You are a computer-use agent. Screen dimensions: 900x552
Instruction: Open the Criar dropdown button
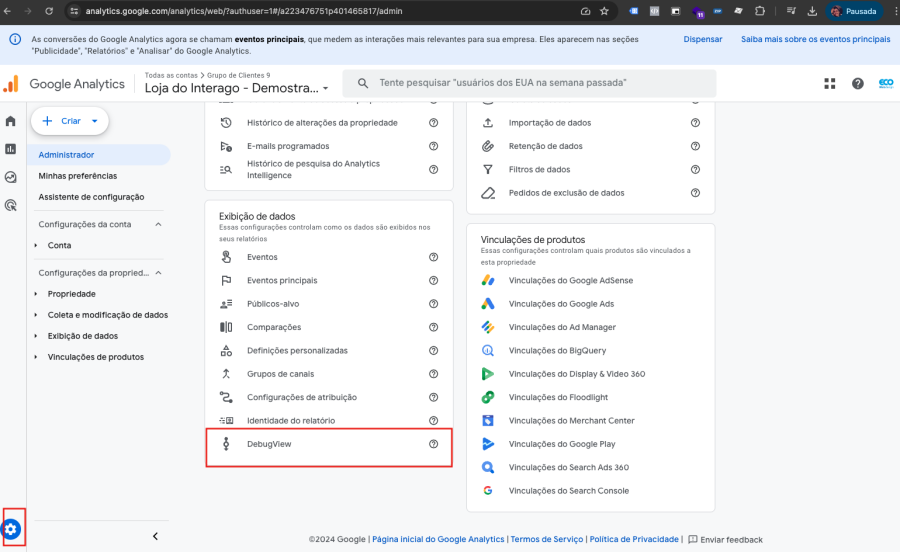pyautogui.click(x=70, y=121)
